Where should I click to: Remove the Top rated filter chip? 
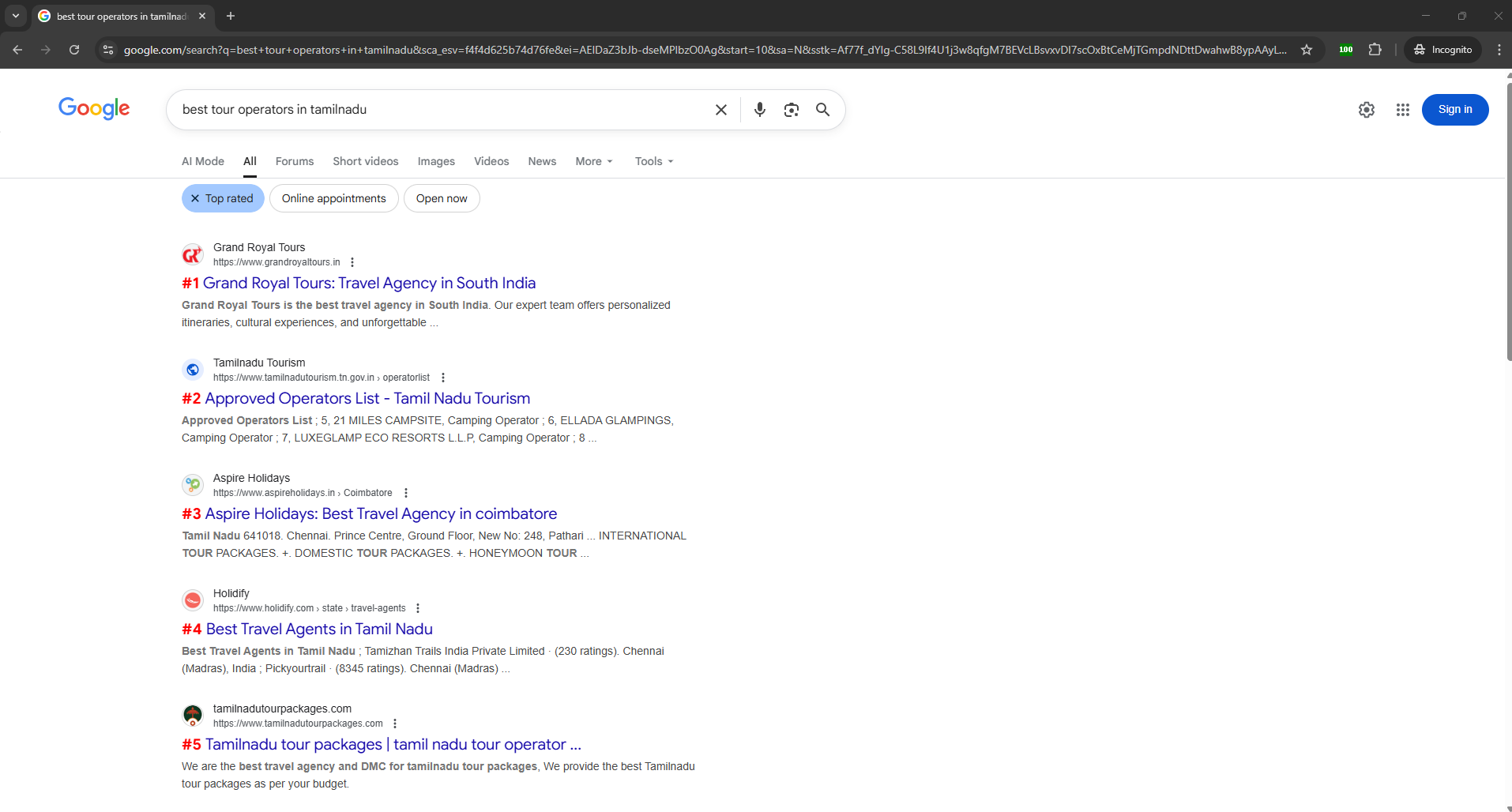[195, 198]
